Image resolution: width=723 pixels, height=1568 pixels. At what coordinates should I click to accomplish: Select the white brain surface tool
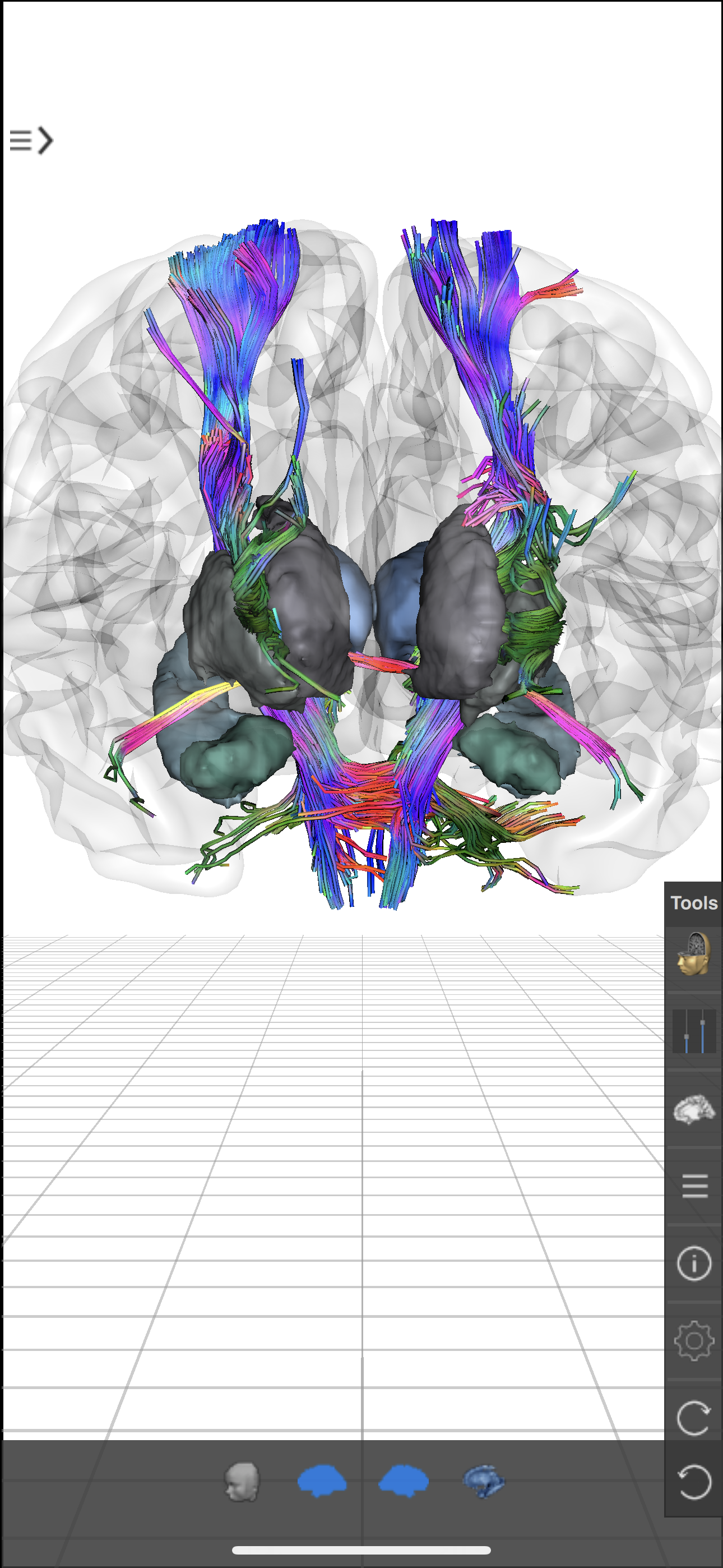[694, 1109]
